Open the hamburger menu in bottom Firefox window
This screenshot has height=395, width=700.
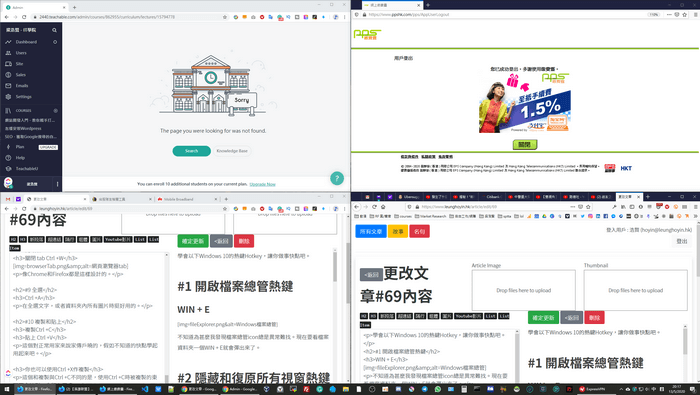tap(695, 207)
